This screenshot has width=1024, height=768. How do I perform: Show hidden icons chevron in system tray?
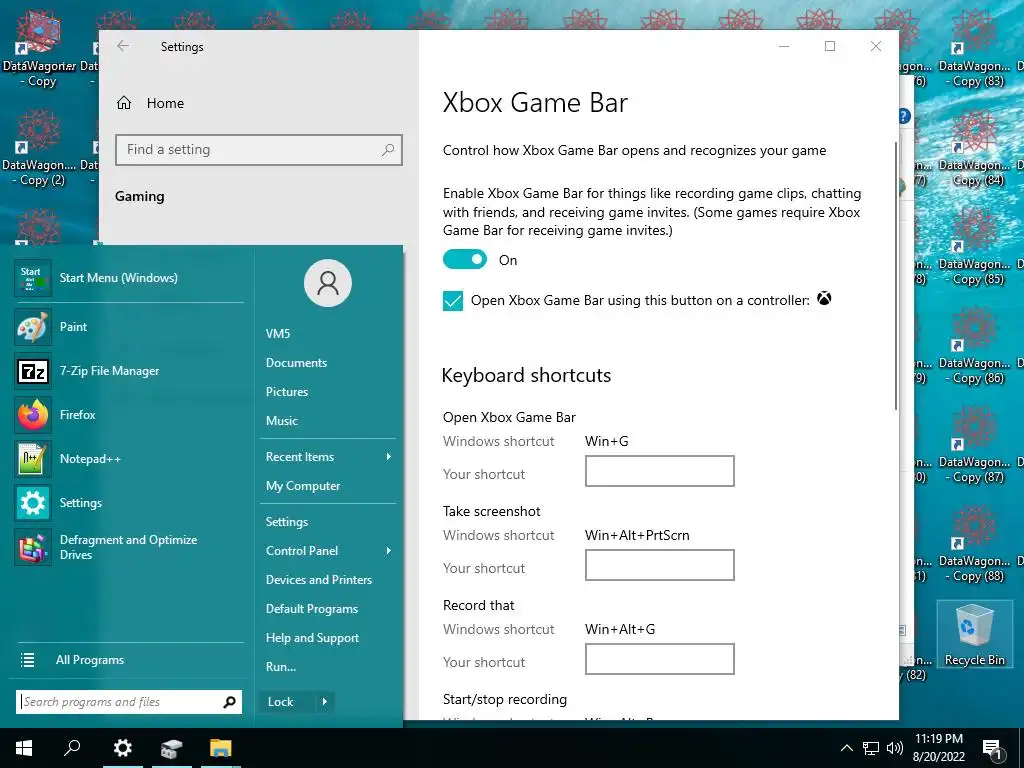(x=846, y=748)
